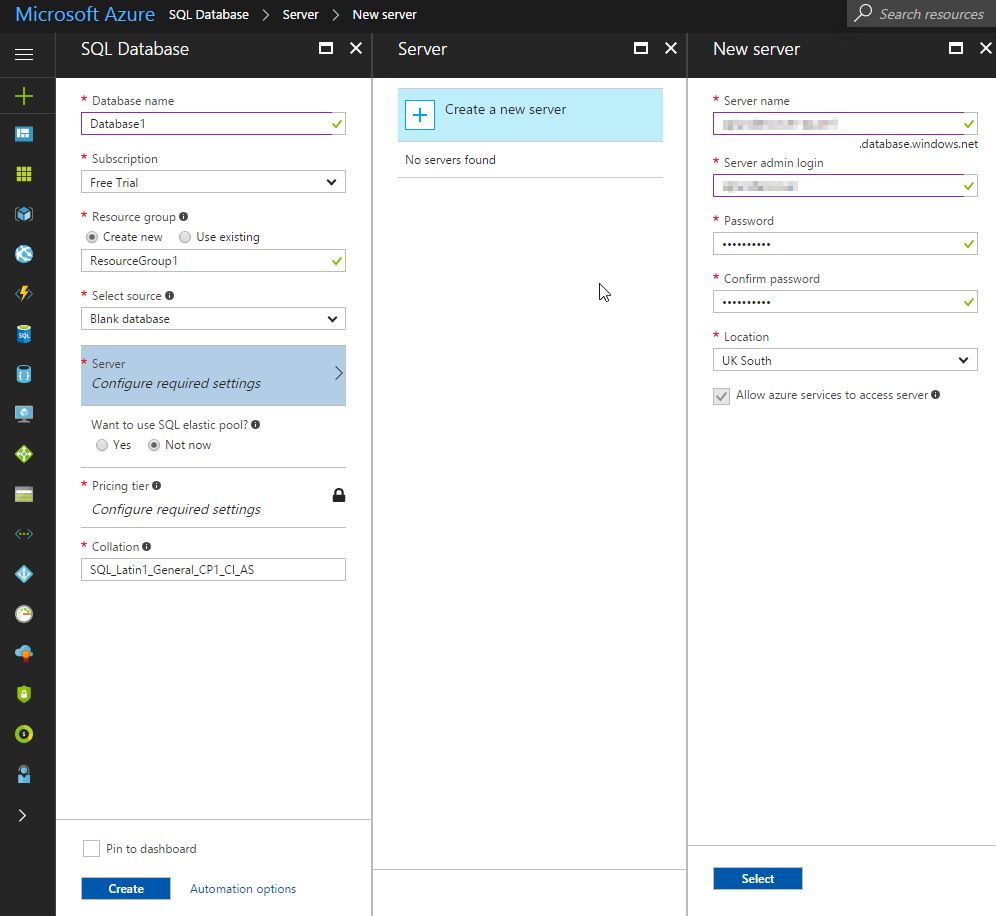The image size is (996, 916).
Task: Click the search magnifier icon in the header
Action: 863,13
